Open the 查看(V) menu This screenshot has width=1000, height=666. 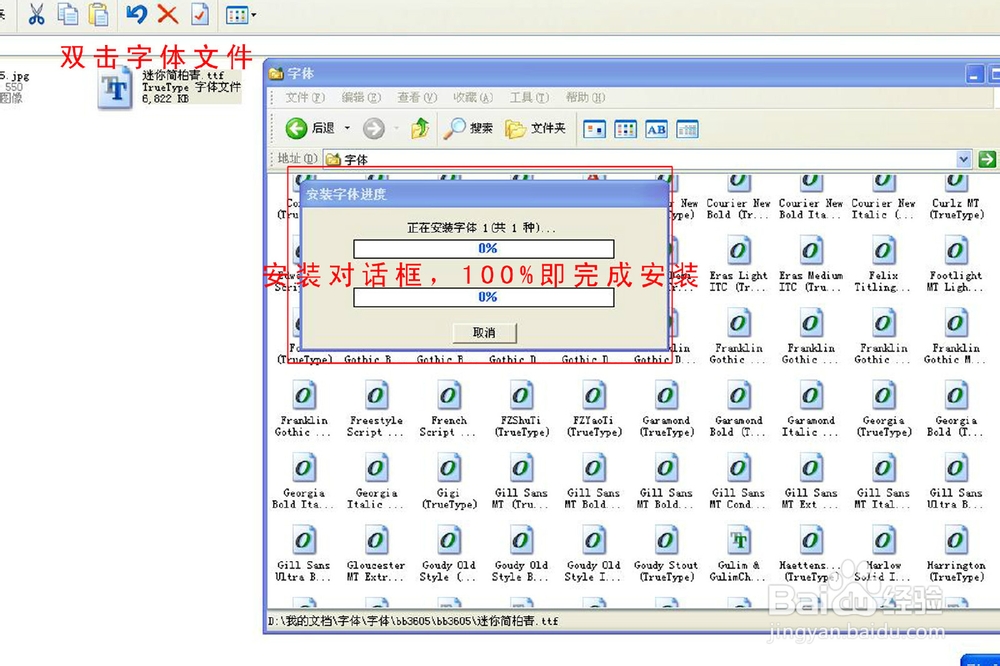pyautogui.click(x=416, y=97)
